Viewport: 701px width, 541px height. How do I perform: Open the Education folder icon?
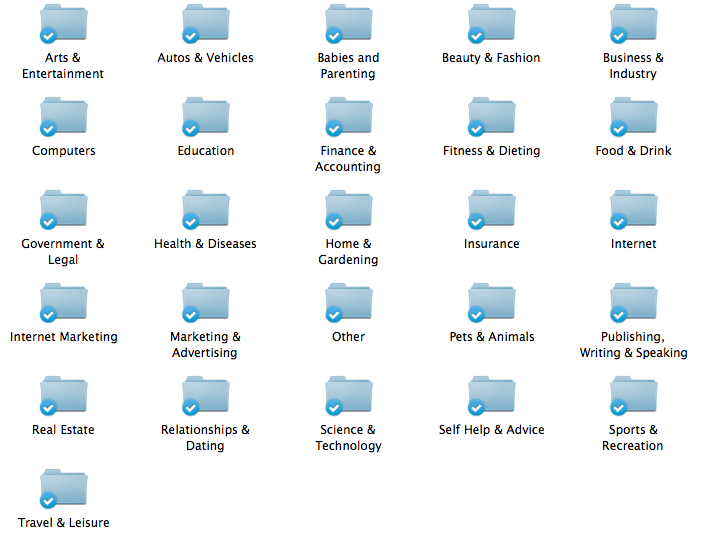pos(206,117)
